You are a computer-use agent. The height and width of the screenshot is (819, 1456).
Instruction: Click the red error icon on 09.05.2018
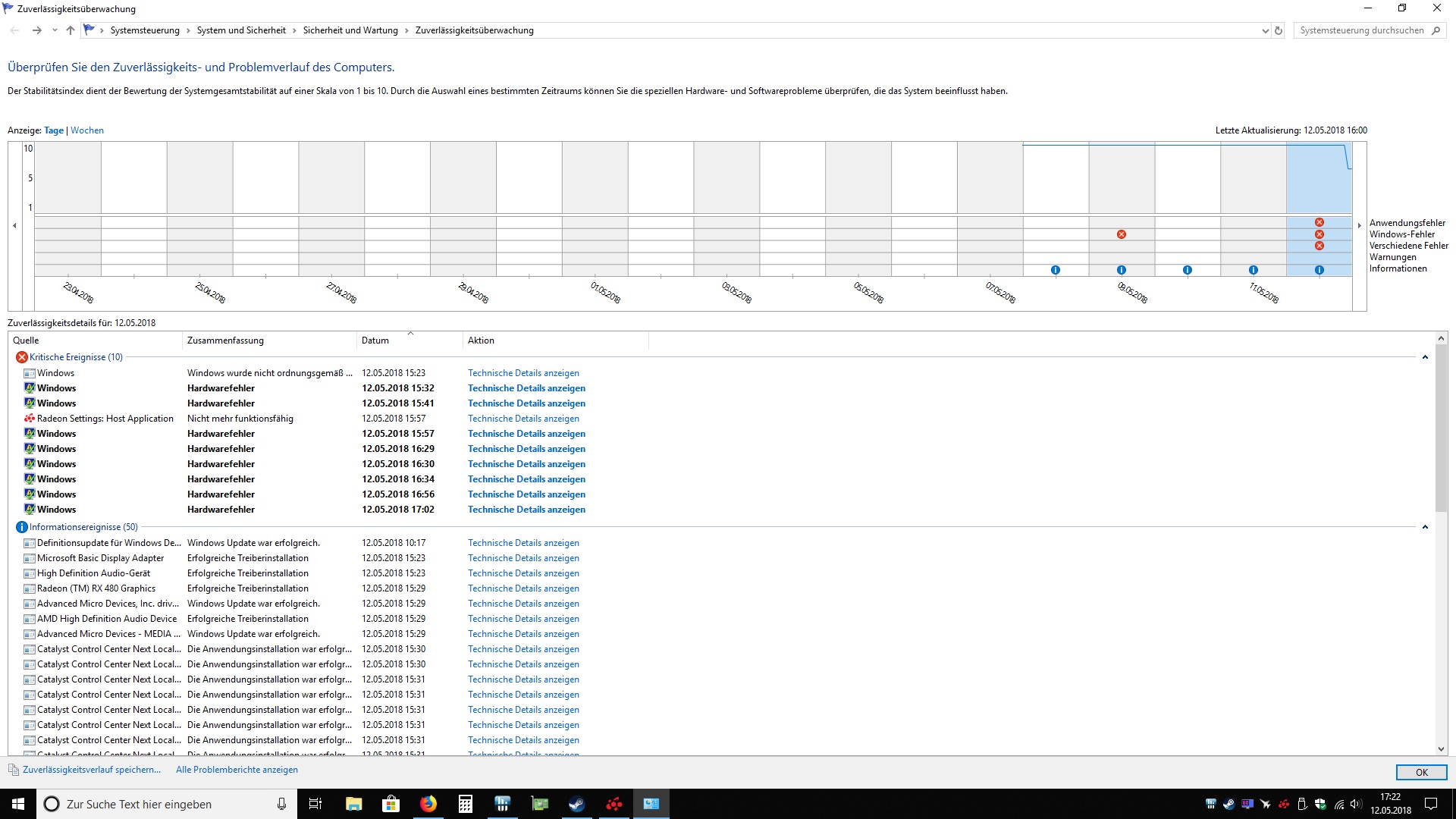click(1122, 234)
